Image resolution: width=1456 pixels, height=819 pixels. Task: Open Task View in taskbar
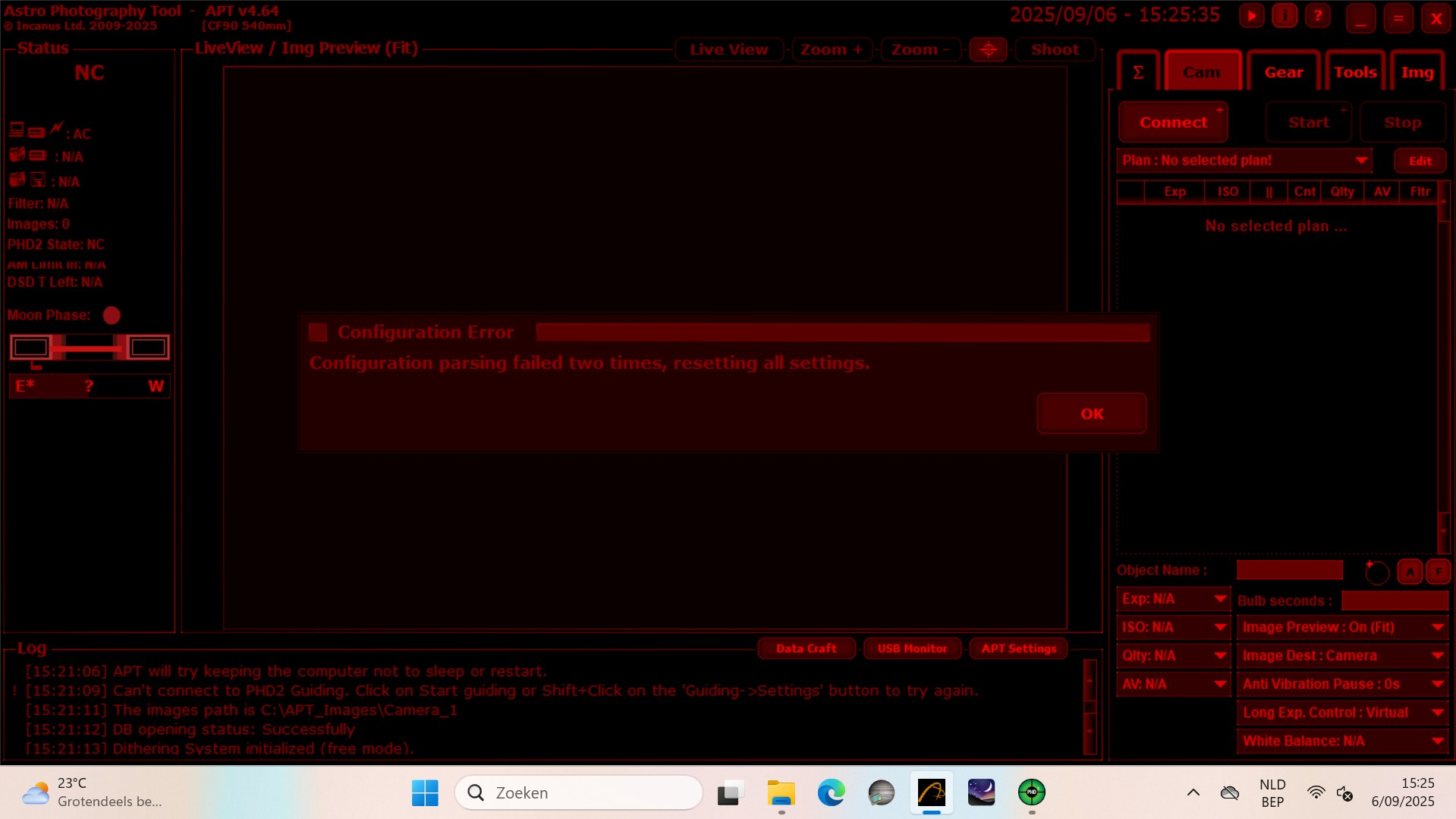pos(729,792)
